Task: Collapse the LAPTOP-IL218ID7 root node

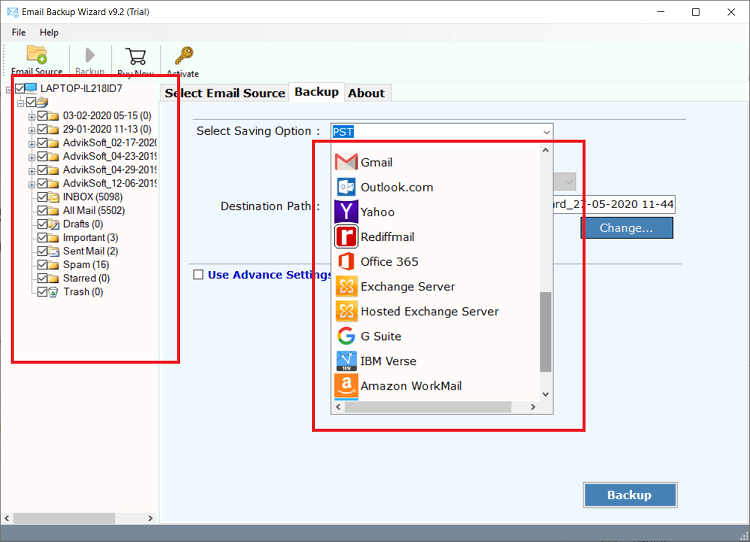Action: [9, 89]
